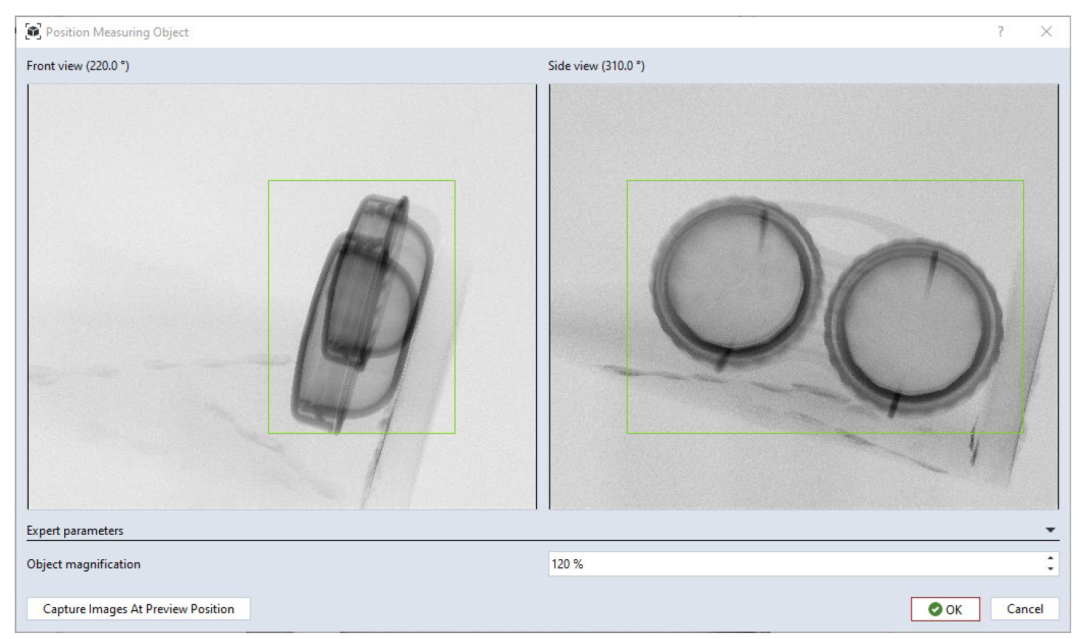
Task: Expand Expert parameters using the arrow
Action: (1049, 531)
